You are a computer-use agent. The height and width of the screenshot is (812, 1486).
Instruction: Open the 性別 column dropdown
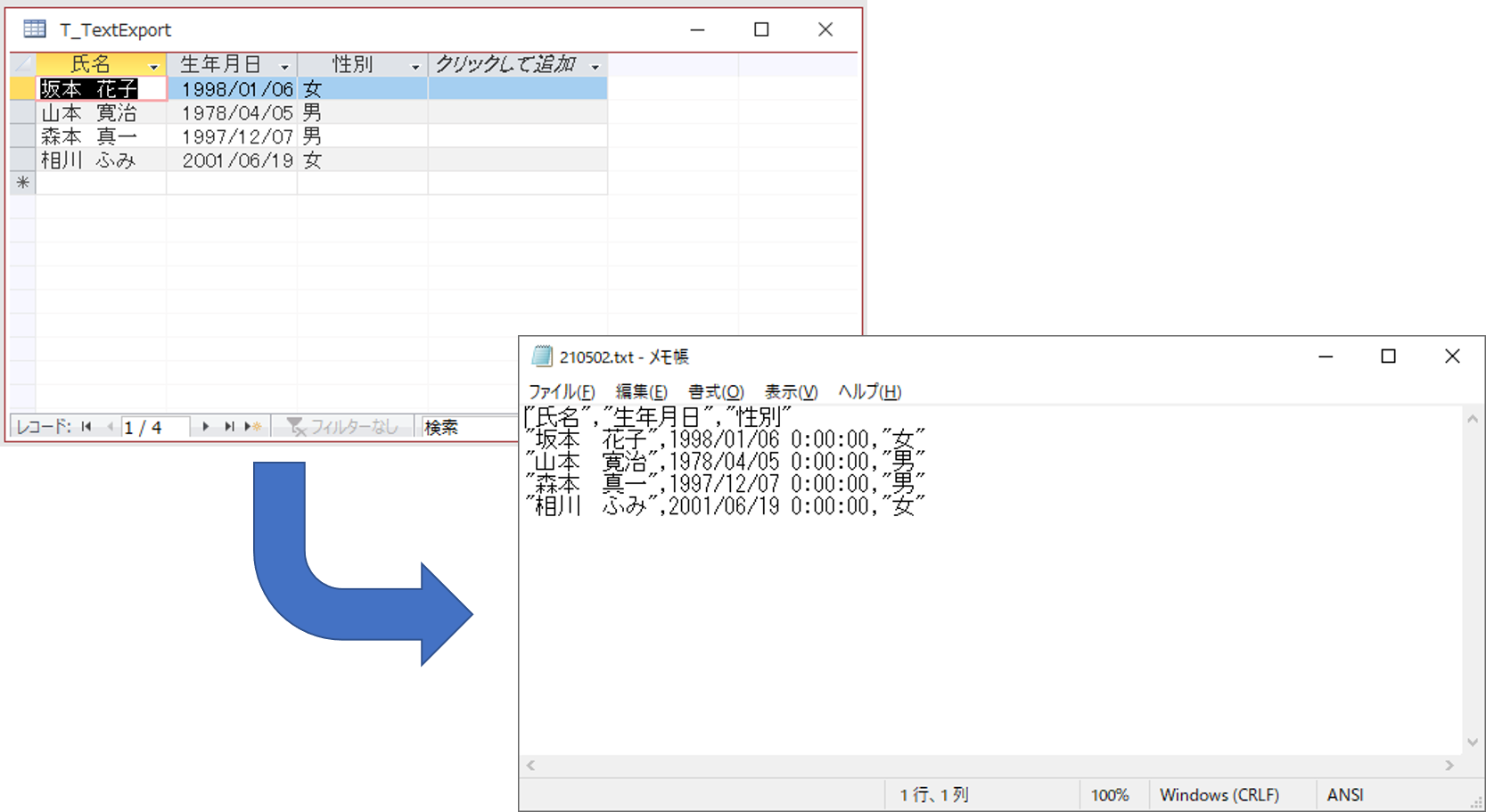pyautogui.click(x=415, y=64)
